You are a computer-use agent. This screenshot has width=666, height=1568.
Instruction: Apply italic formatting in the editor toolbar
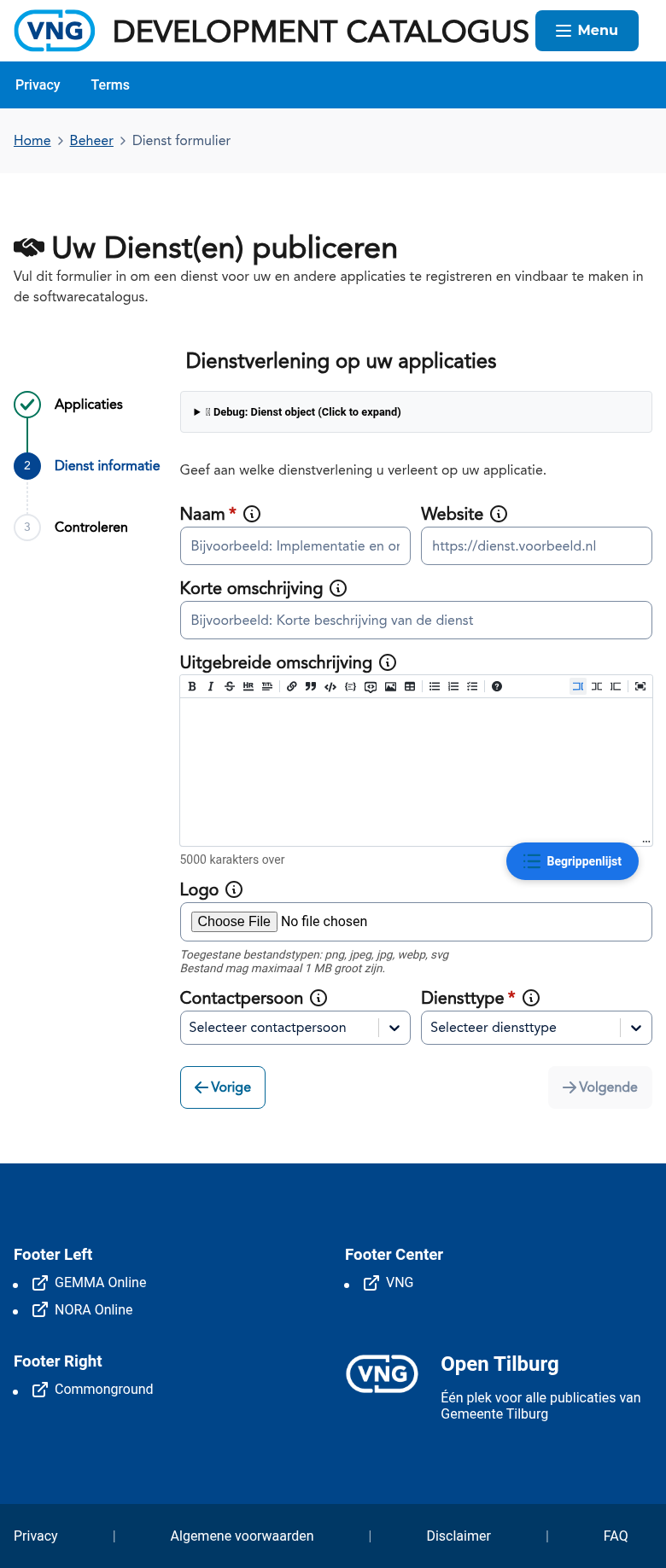click(211, 686)
